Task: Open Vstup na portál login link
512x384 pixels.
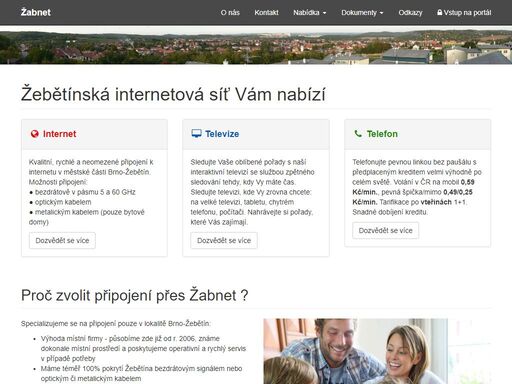Action: click(464, 13)
